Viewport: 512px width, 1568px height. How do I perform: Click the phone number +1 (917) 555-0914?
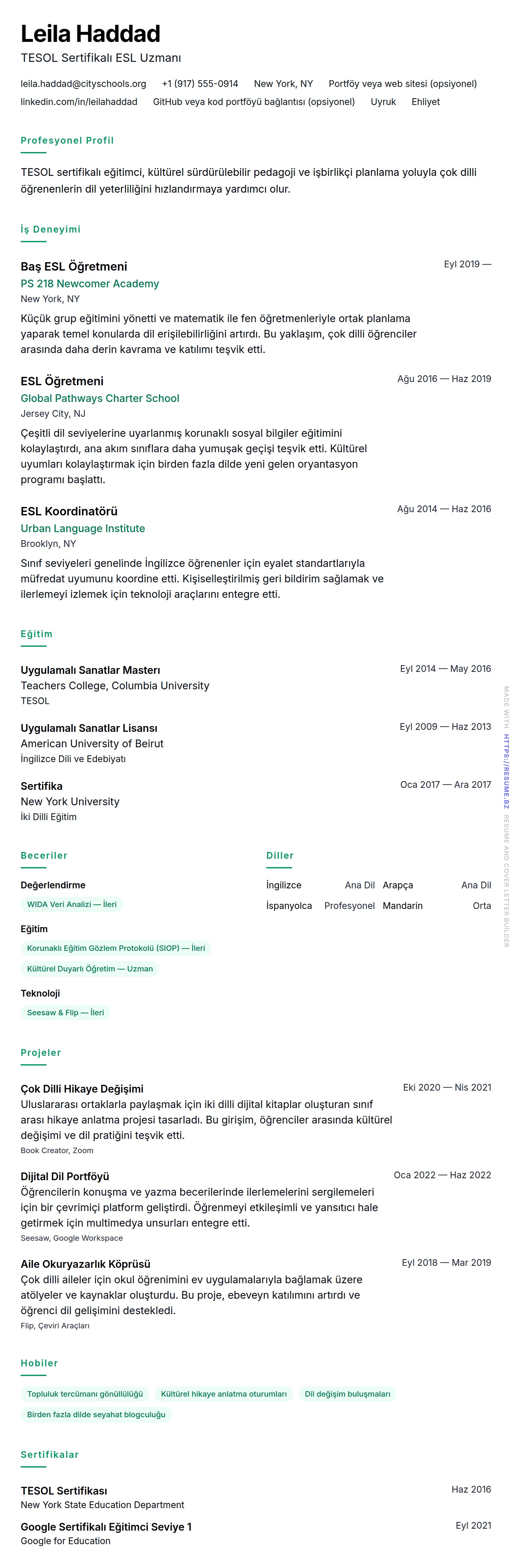[x=200, y=84]
